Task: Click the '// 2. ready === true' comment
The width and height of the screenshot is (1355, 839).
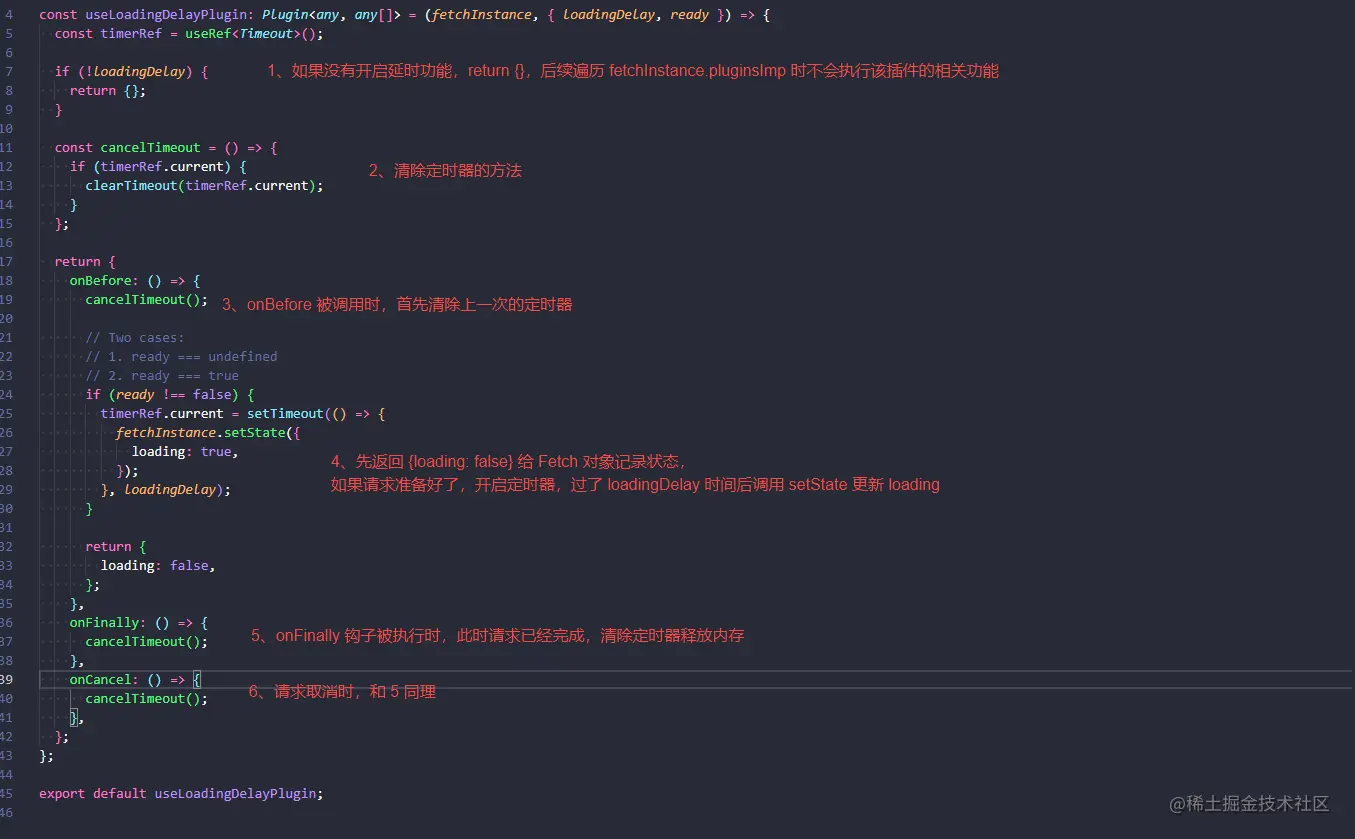Action: click(162, 376)
